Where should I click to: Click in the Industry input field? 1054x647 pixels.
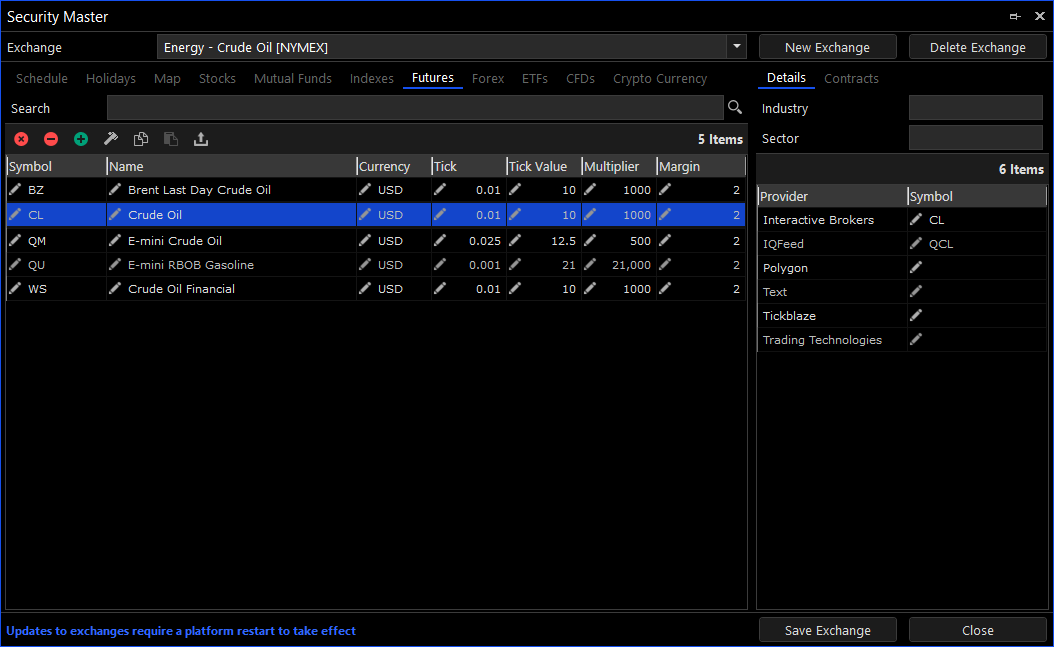click(x=975, y=108)
